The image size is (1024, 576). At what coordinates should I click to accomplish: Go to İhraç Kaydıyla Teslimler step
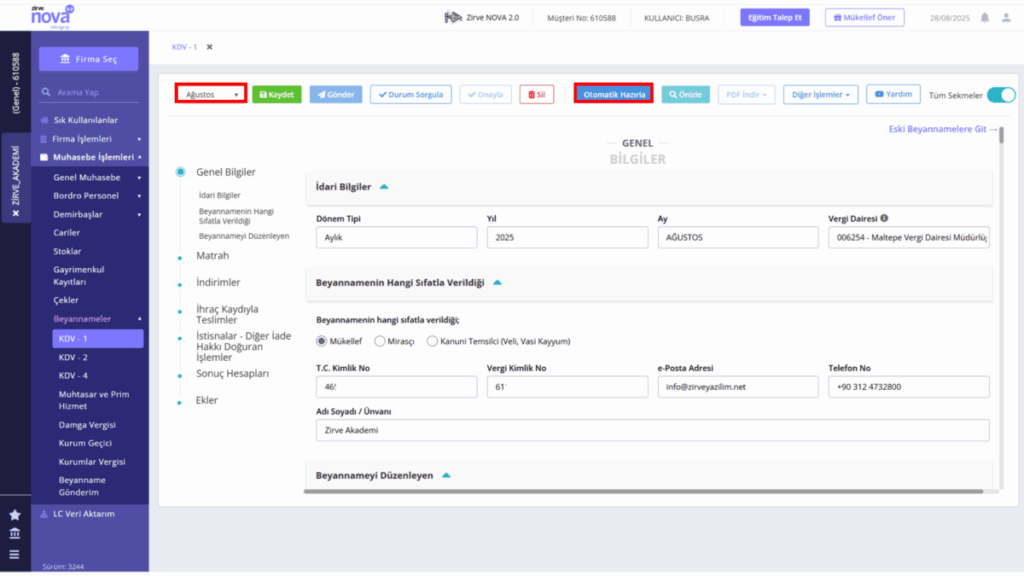[x=227, y=314]
